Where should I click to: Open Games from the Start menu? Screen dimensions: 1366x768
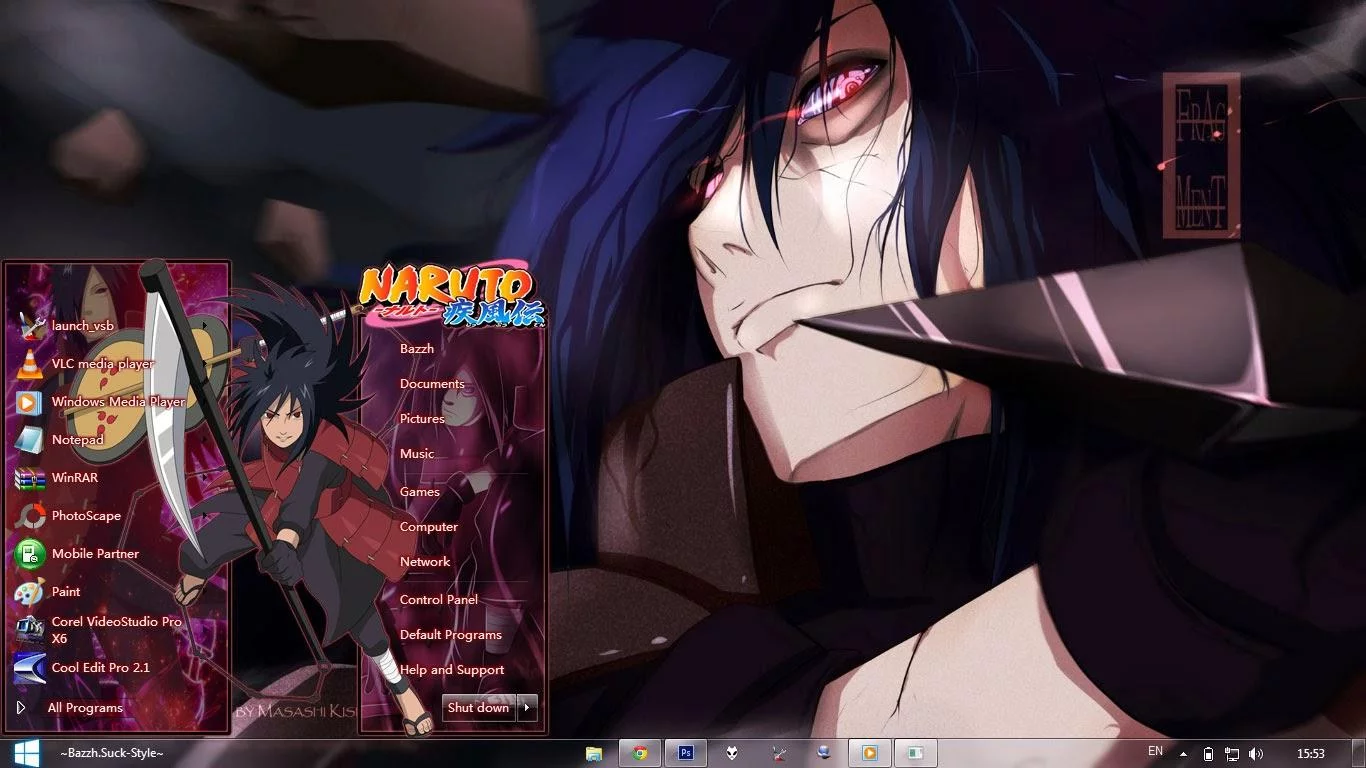(420, 492)
